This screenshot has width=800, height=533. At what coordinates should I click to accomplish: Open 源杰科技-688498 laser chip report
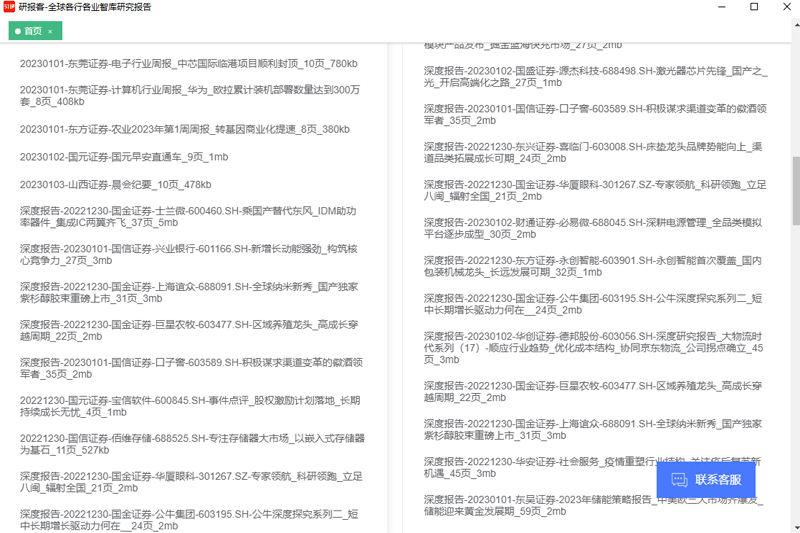pos(595,77)
